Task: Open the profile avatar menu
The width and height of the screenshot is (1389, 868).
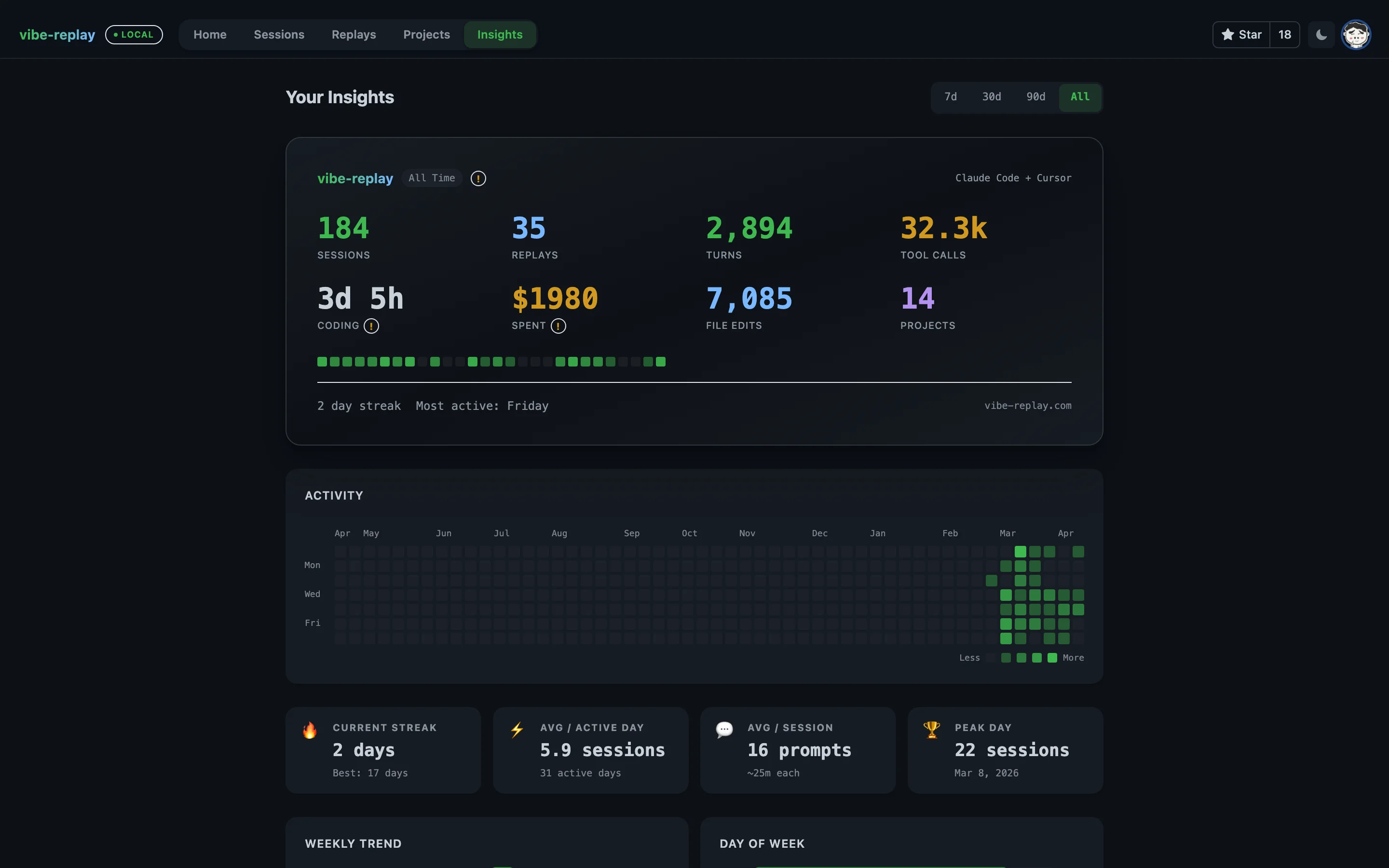Action: pos(1356,34)
